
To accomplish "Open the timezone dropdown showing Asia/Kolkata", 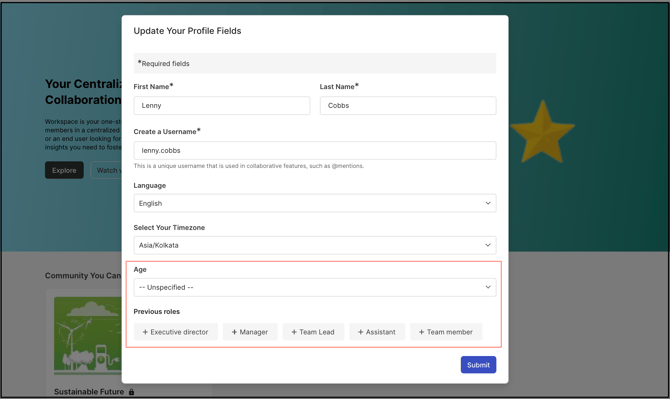I will 315,245.
